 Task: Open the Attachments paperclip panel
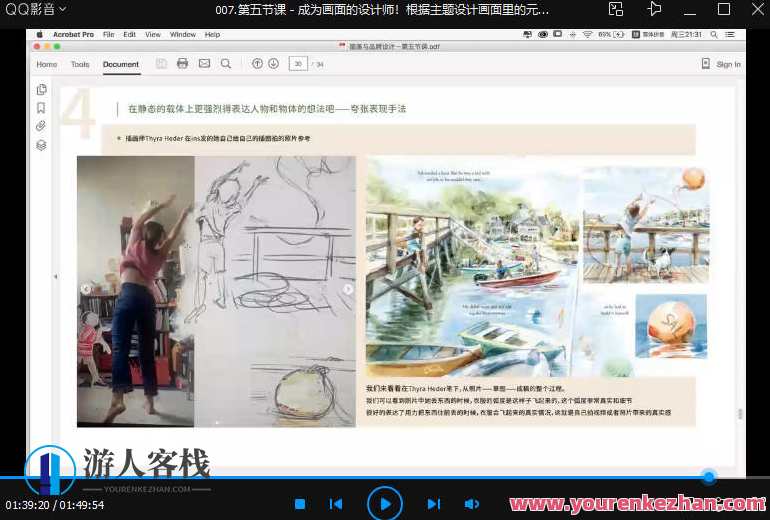[41, 126]
